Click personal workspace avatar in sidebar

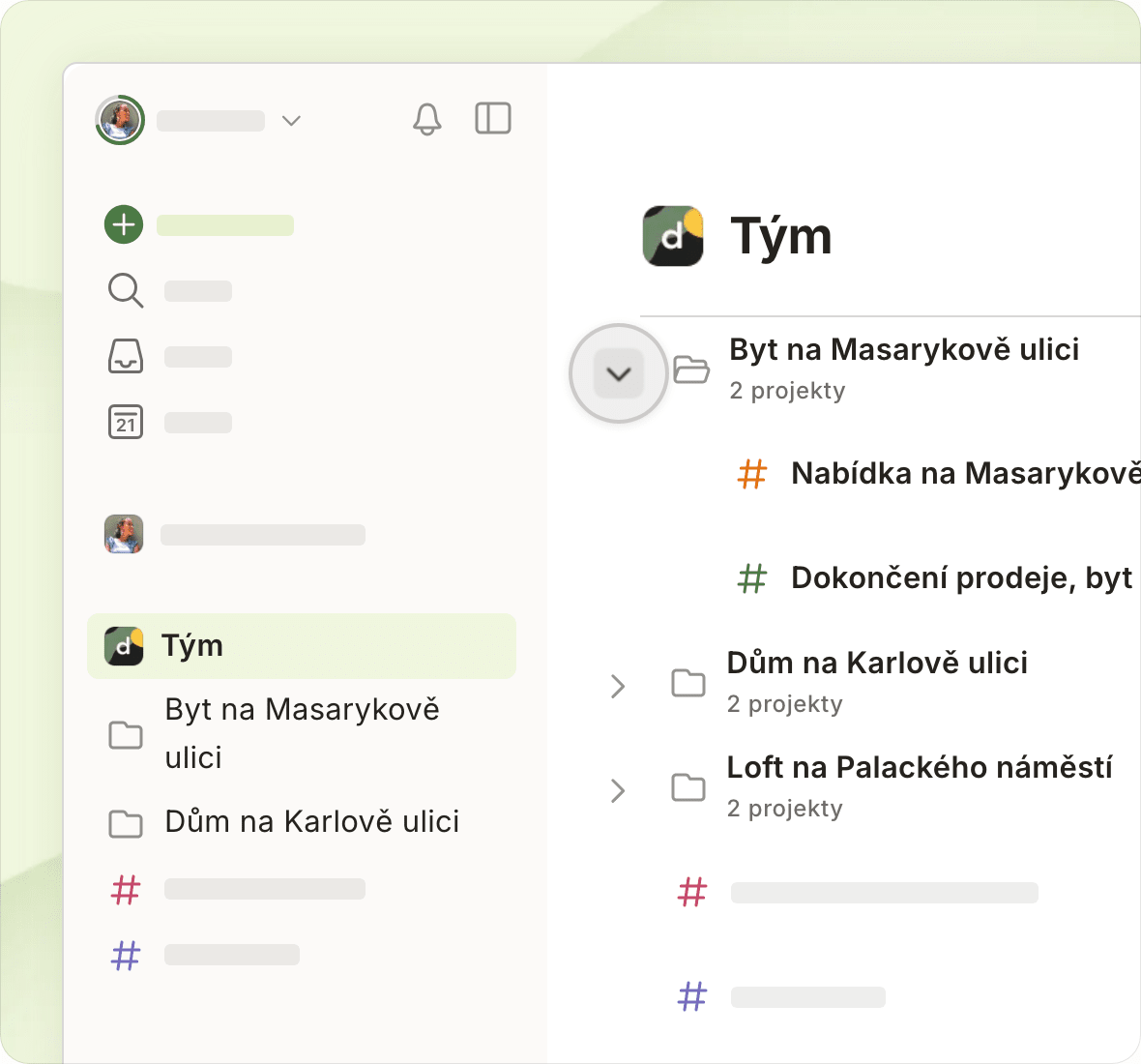tap(124, 534)
